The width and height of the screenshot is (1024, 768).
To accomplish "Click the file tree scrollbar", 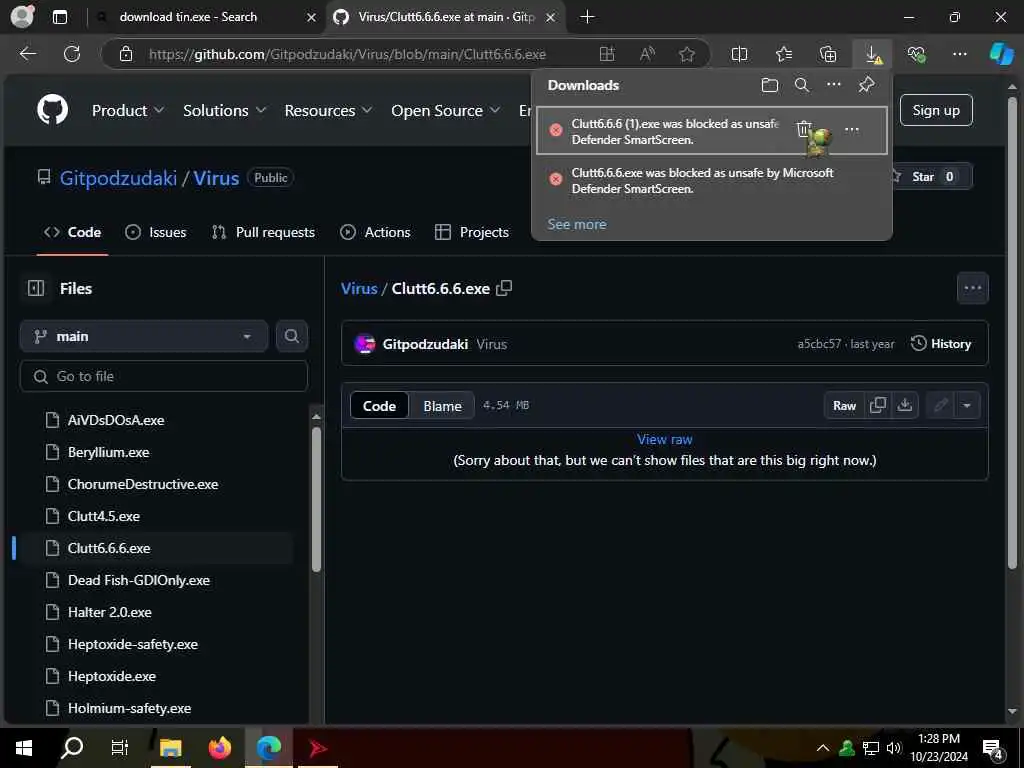I will click(316, 500).
